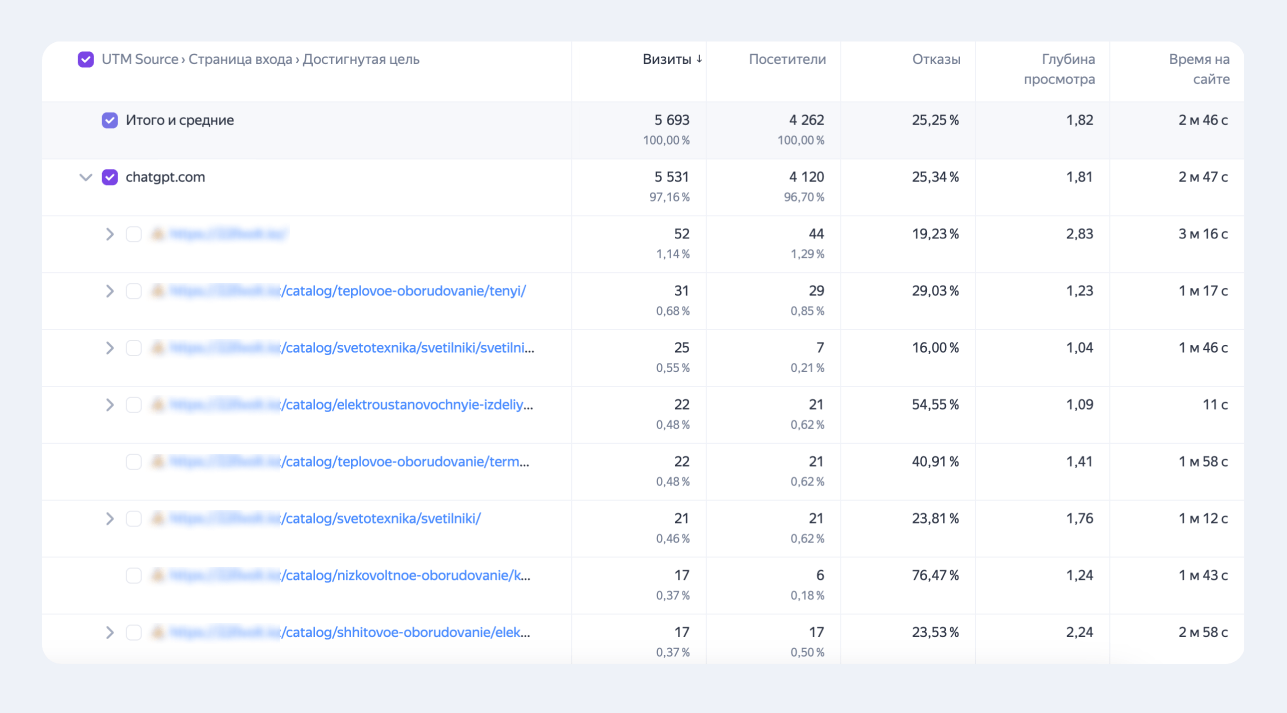
Task: Click the favicon beside the elektroustanovochnyie-izdeliy link
Action: tap(157, 405)
